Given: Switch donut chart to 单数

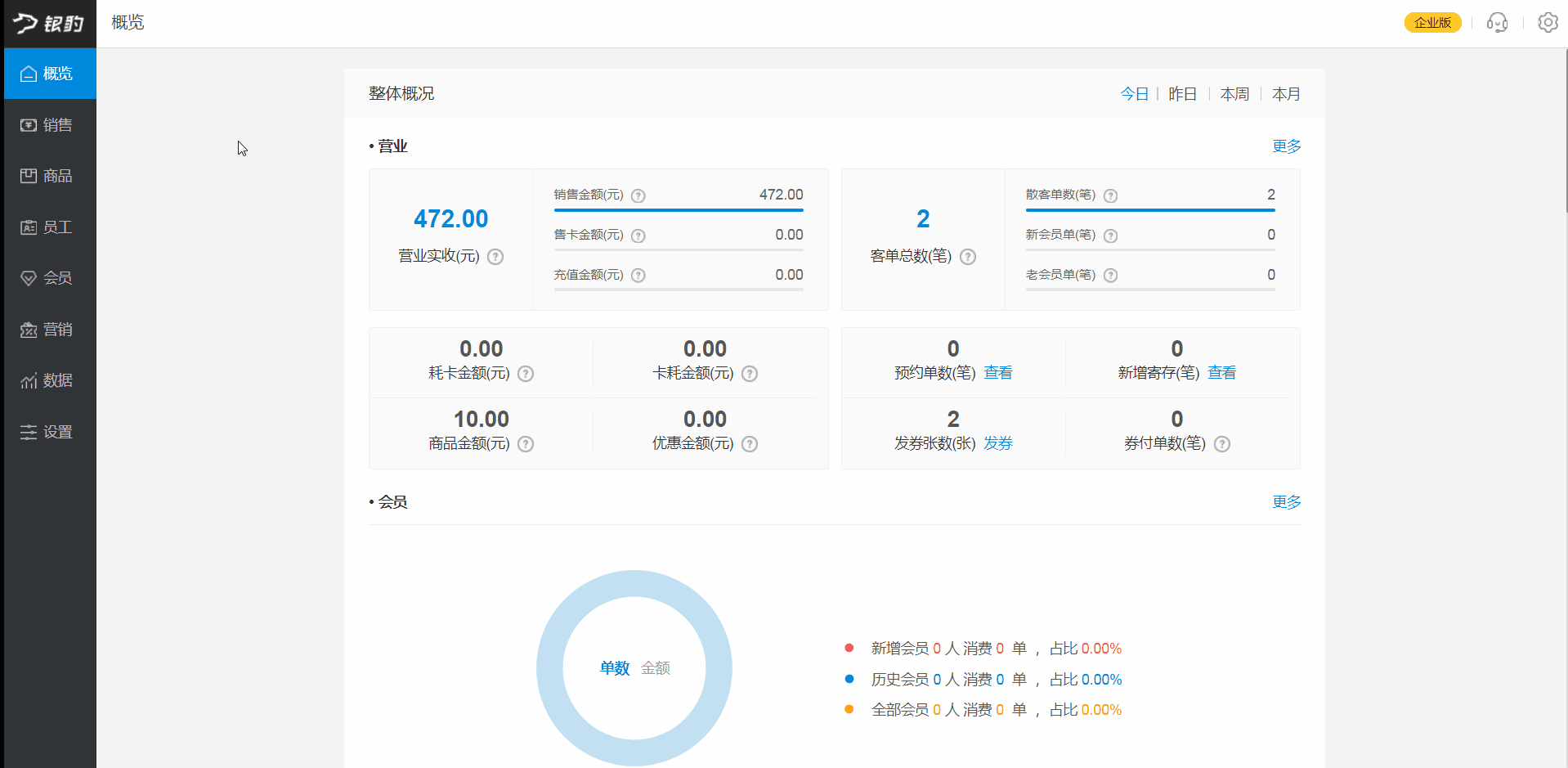Looking at the screenshot, I should pos(614,668).
